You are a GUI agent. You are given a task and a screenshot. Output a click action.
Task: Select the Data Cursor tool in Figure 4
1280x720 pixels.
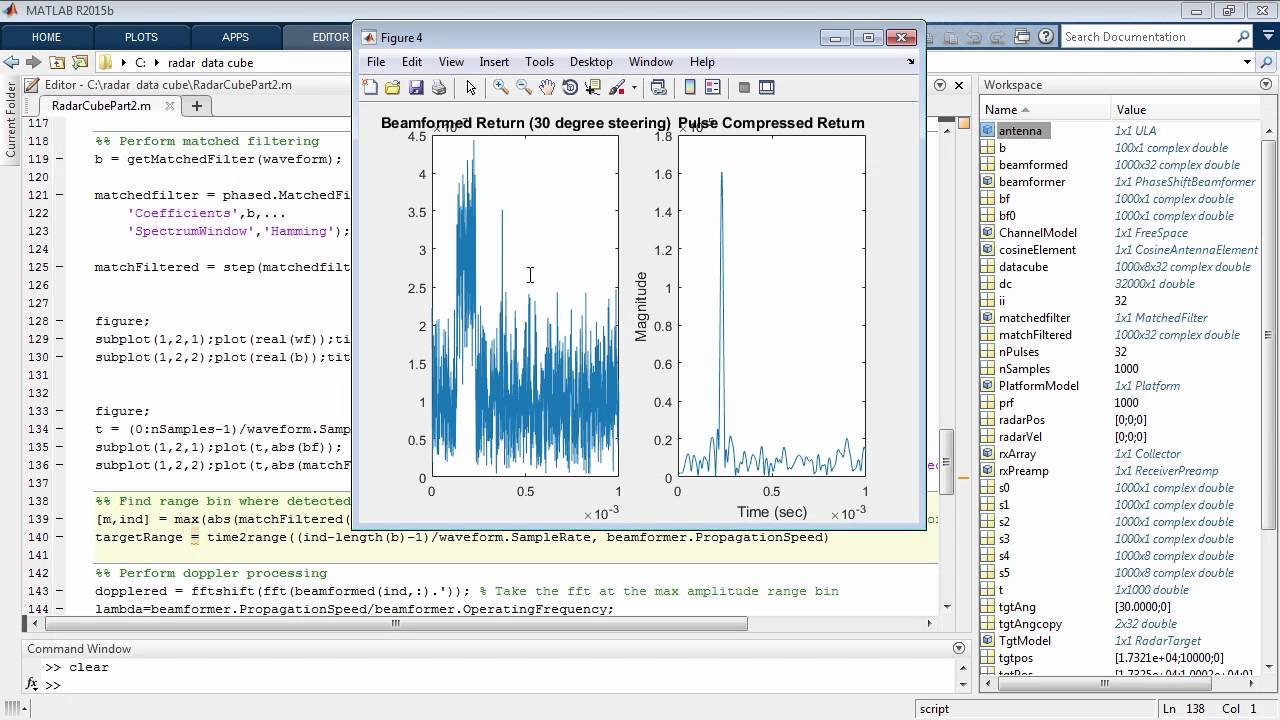coord(593,88)
